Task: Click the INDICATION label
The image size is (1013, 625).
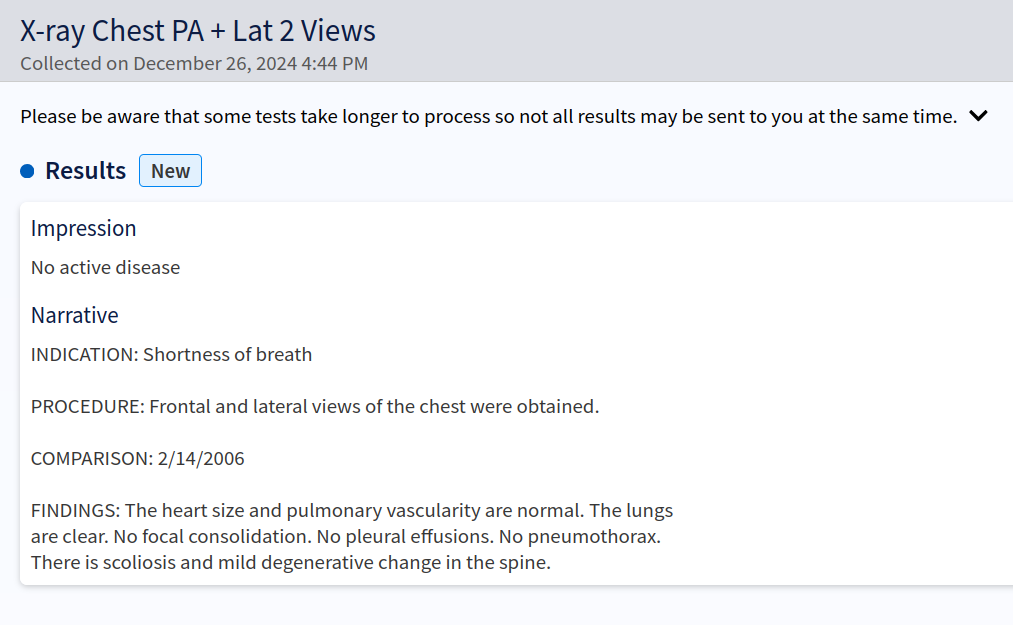Action: pyautogui.click(x=84, y=354)
